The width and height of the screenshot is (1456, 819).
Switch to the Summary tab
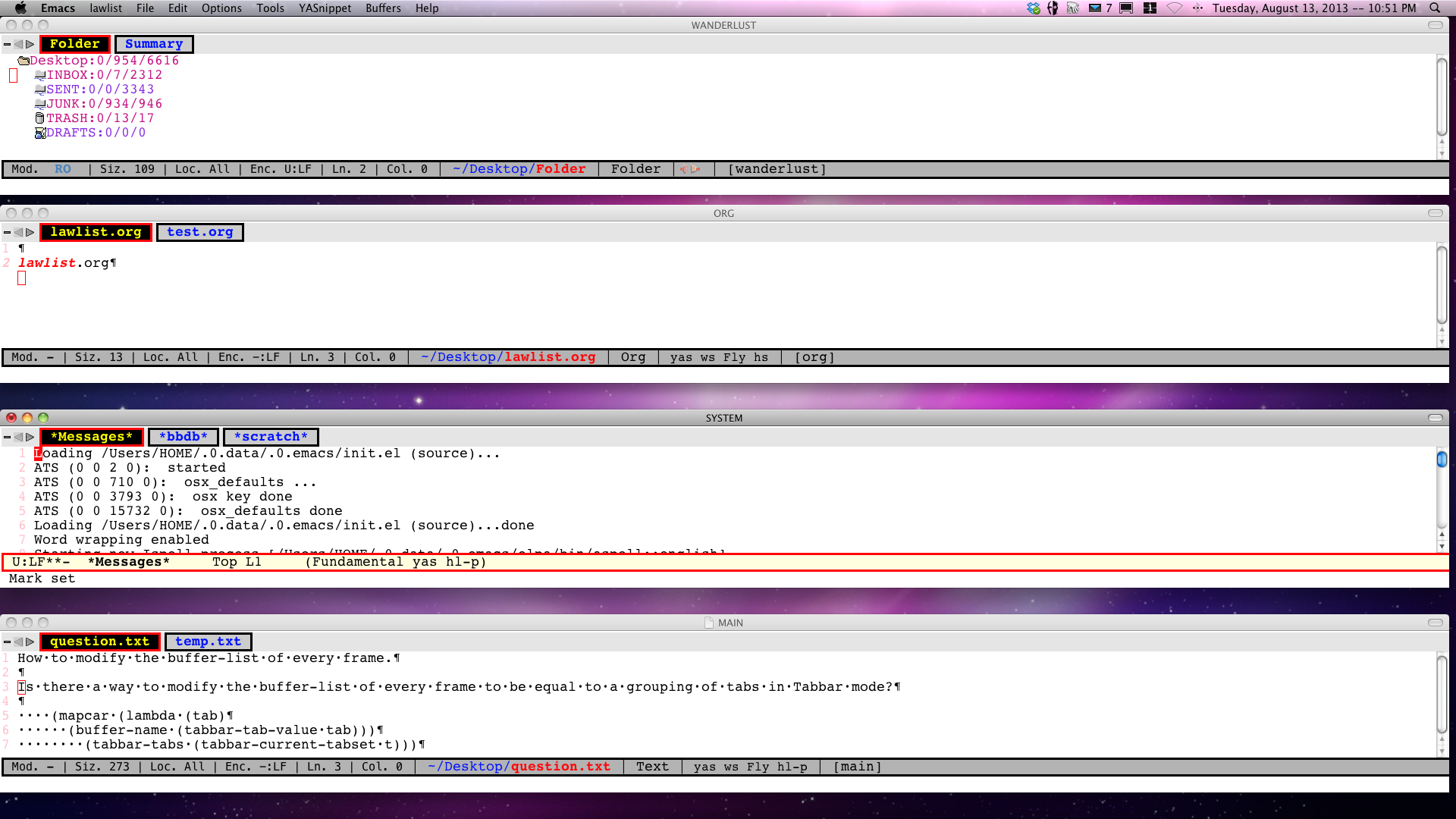tap(154, 44)
